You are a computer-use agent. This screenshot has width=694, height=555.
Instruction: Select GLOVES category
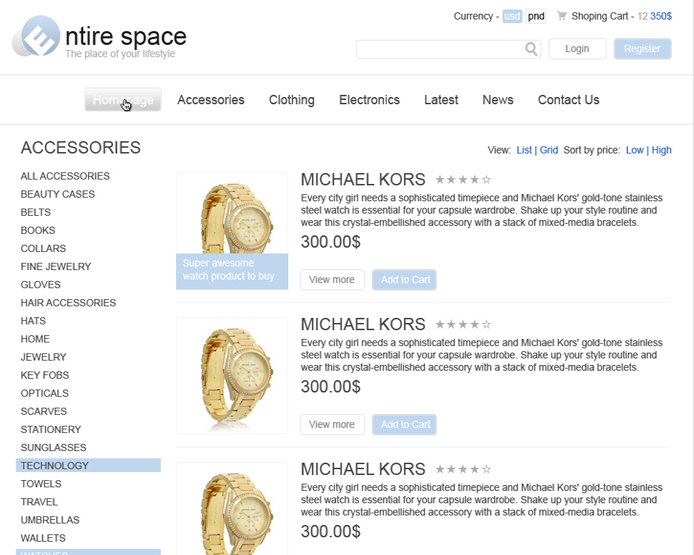click(40, 285)
